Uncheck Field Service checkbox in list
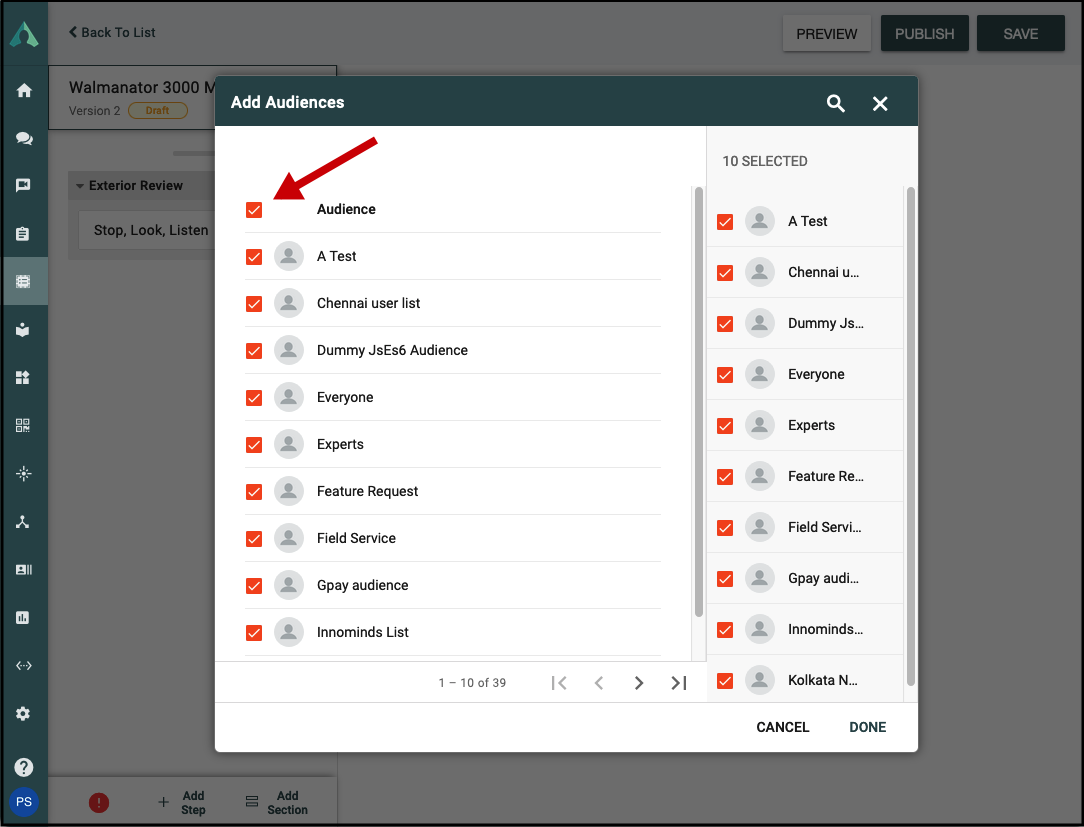Viewport: 1084px width, 827px height. click(x=254, y=539)
